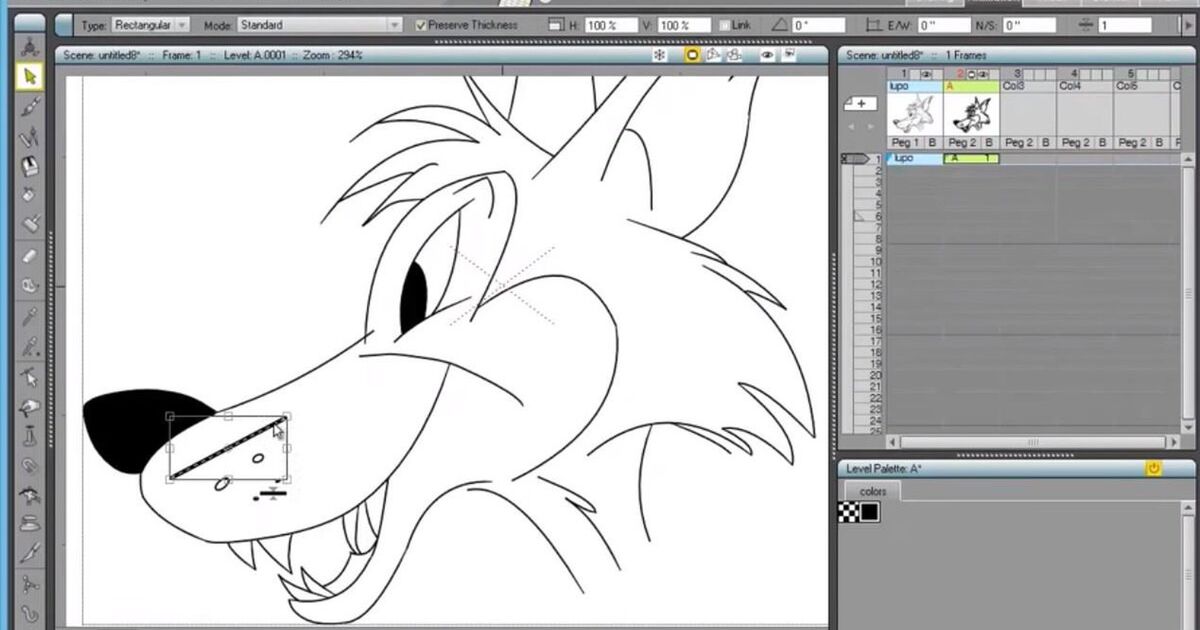Image resolution: width=1200 pixels, height=630 pixels.
Task: Toggle the highlighted yellow viewer mode icon
Action: (x=691, y=56)
